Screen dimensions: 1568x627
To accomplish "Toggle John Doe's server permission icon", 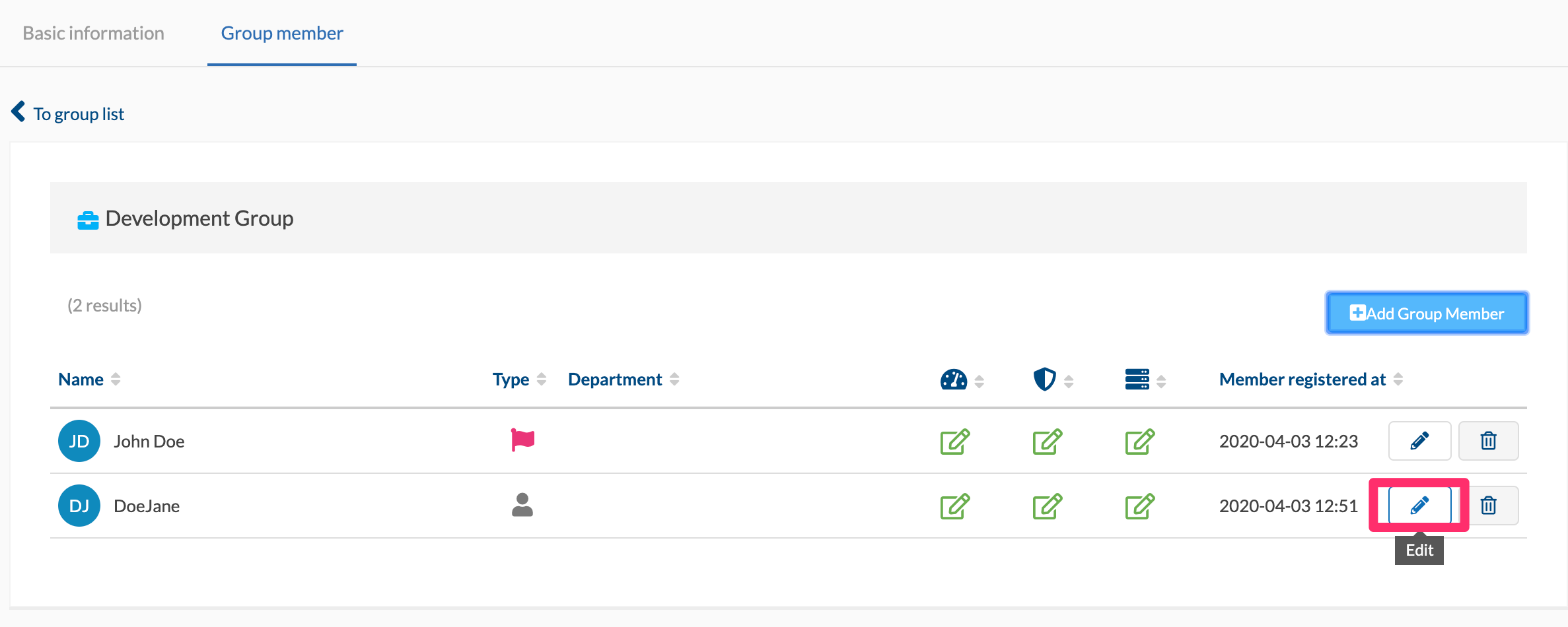I will [1139, 442].
